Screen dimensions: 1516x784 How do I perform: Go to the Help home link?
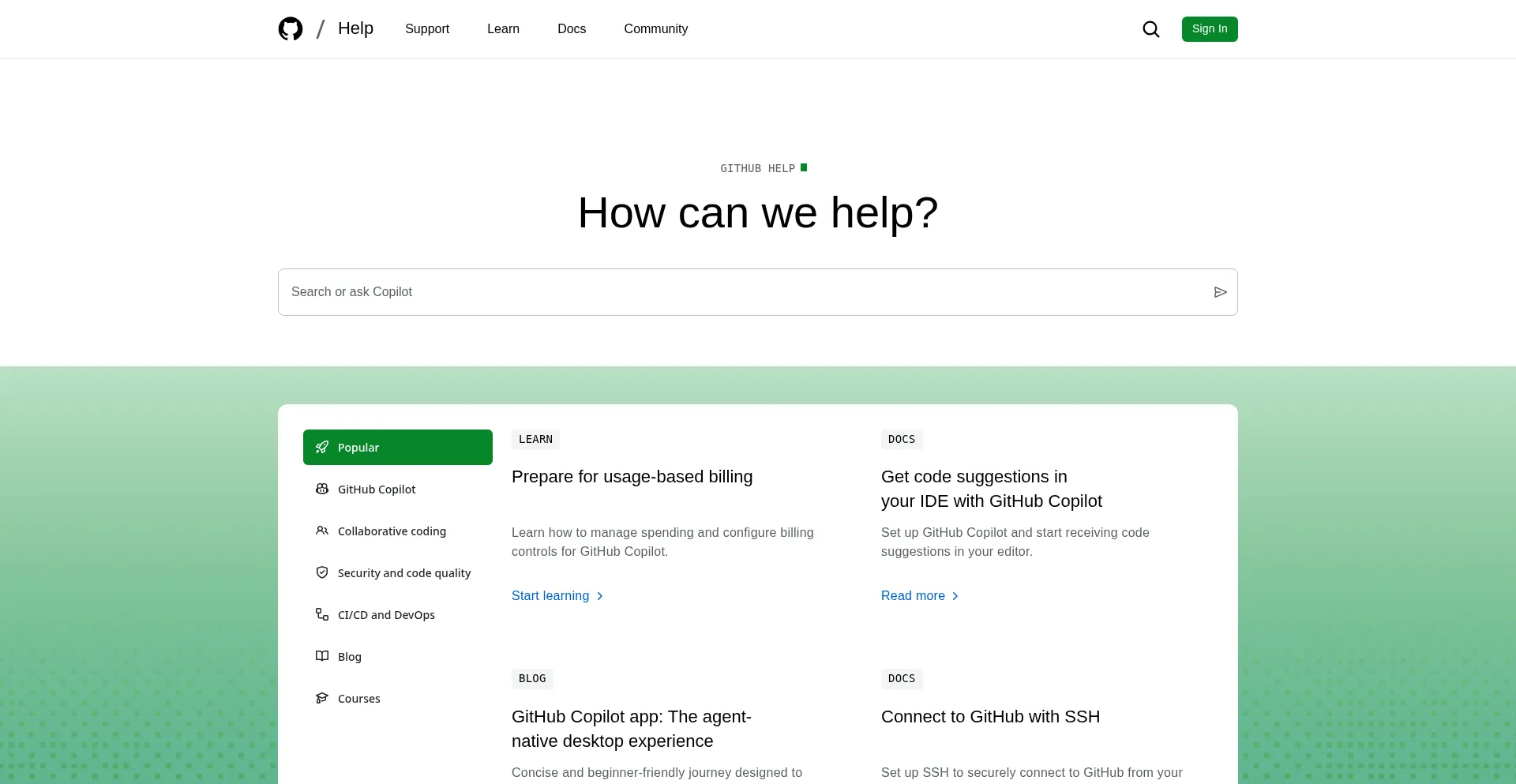pyautogui.click(x=355, y=28)
